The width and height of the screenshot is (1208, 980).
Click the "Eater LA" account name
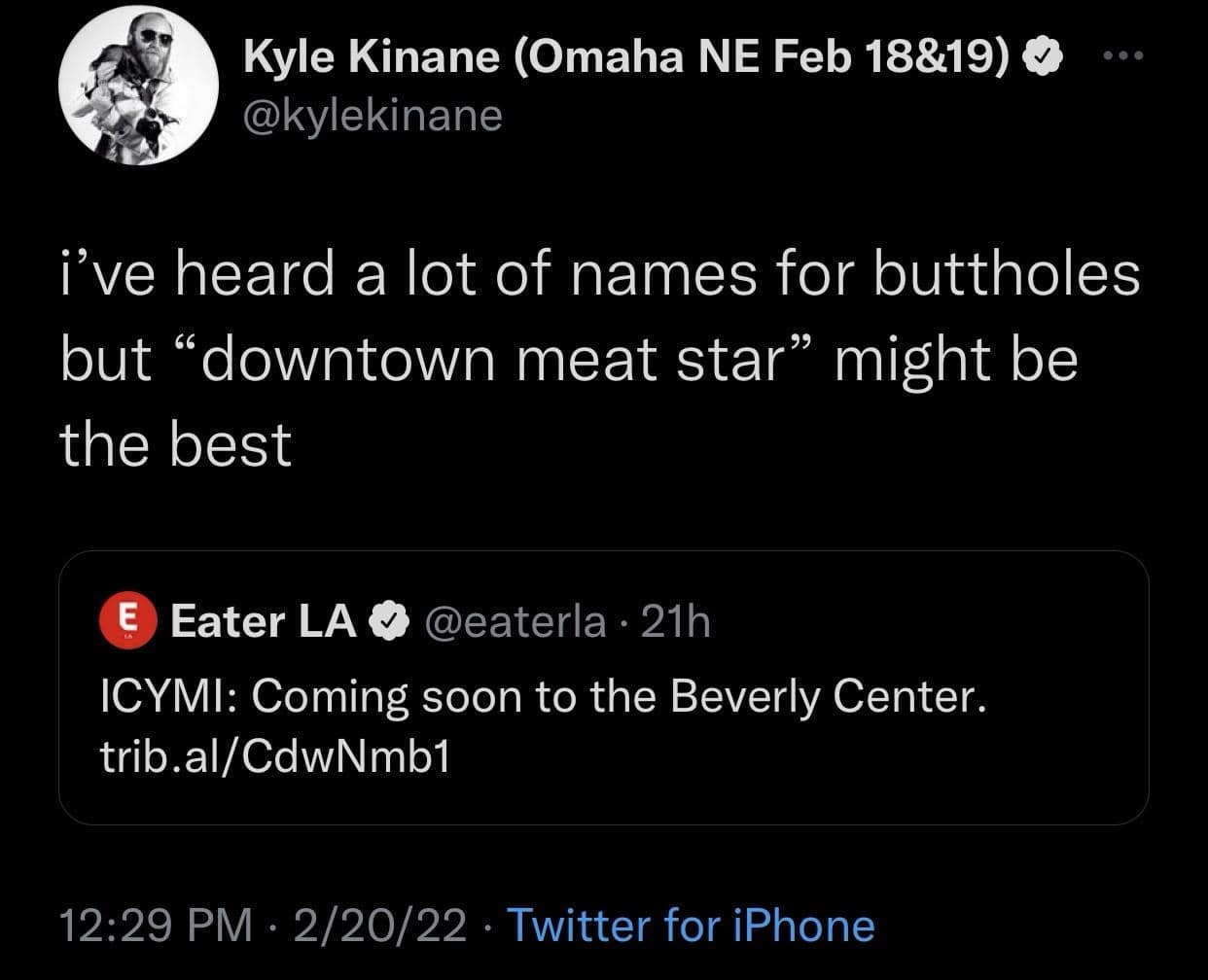click(x=263, y=621)
